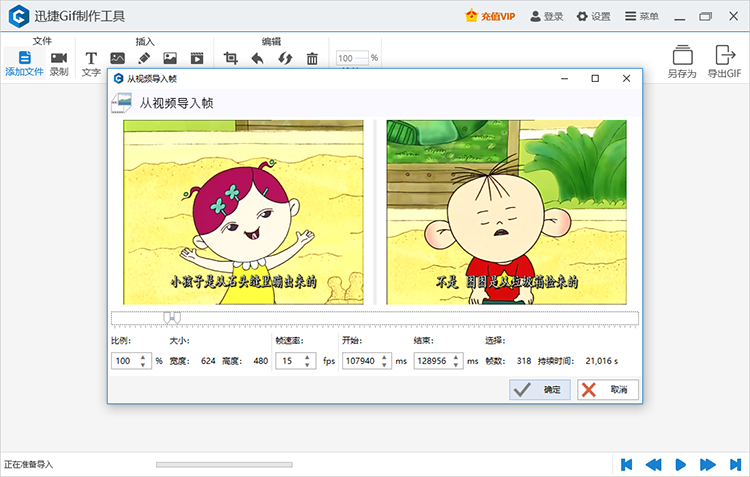
Task: Undo with the back arrow icon
Action: (x=257, y=58)
